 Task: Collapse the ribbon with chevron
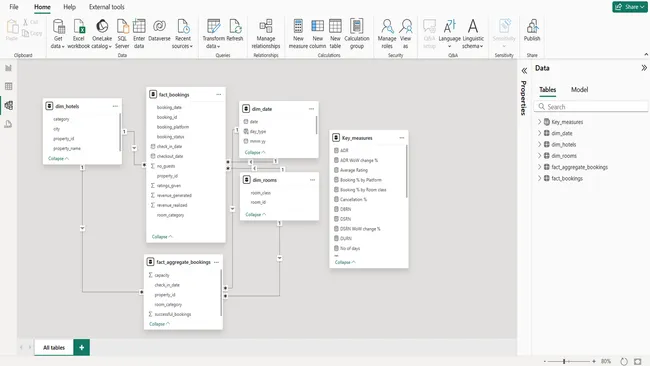click(x=646, y=54)
